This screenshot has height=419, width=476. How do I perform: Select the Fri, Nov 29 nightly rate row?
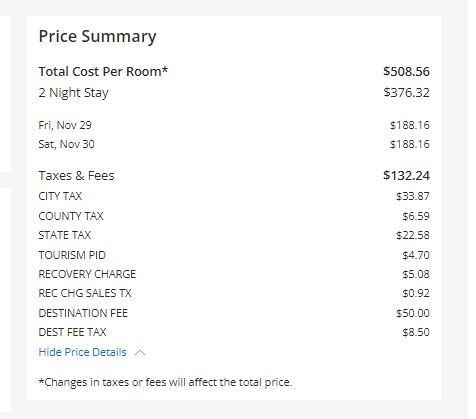coord(234,125)
